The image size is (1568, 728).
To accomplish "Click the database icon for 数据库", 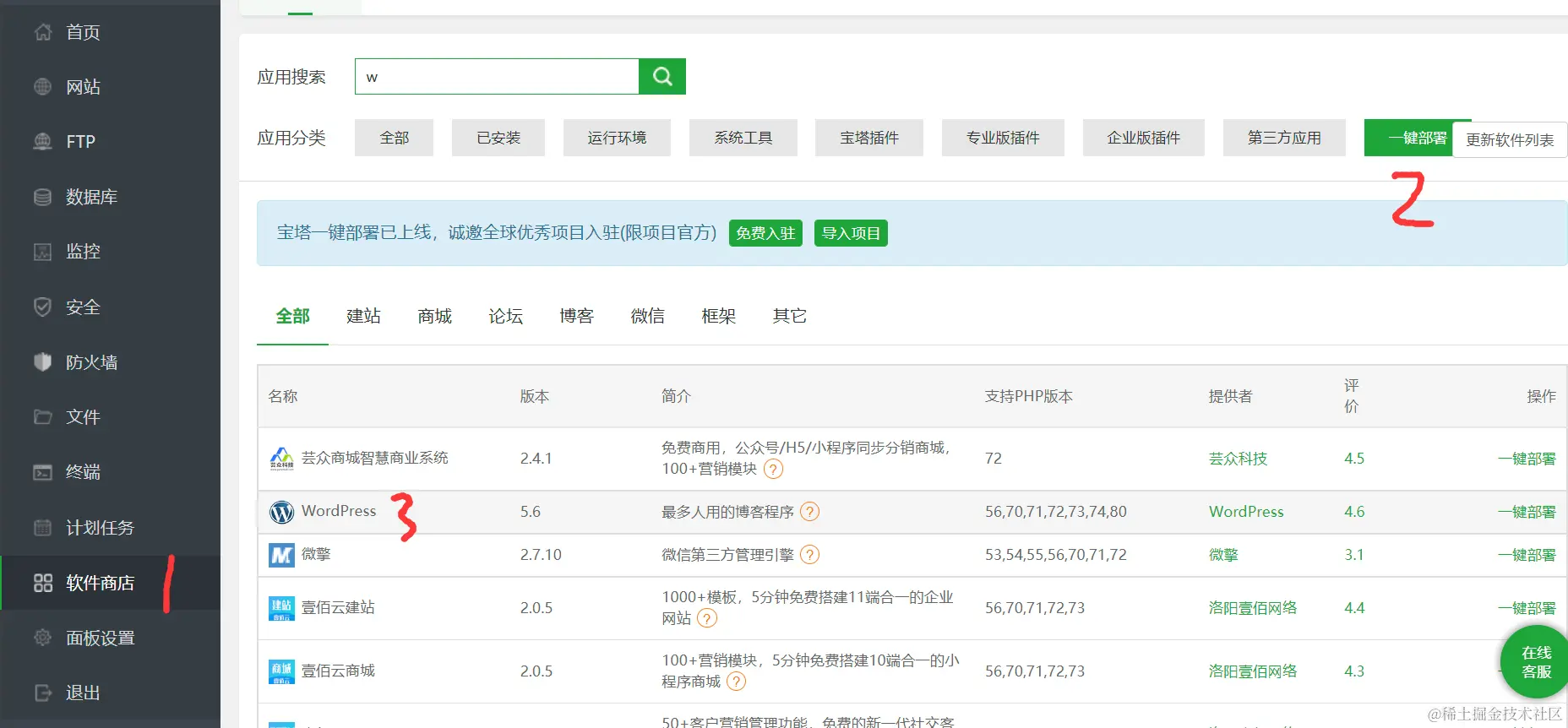I will 43,197.
